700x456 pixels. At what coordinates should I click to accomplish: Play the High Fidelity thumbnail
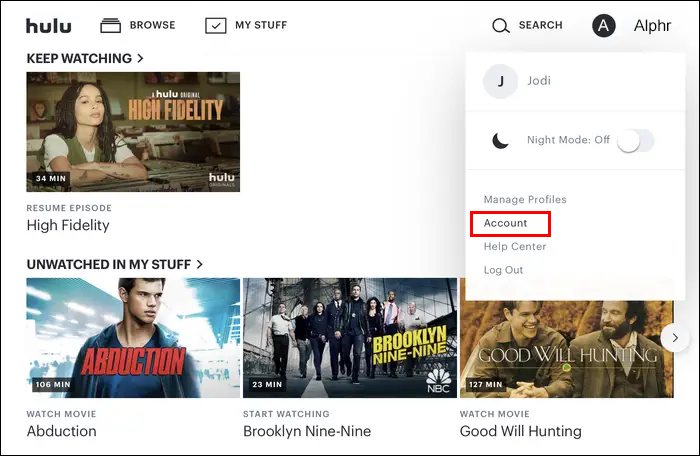[x=133, y=132]
